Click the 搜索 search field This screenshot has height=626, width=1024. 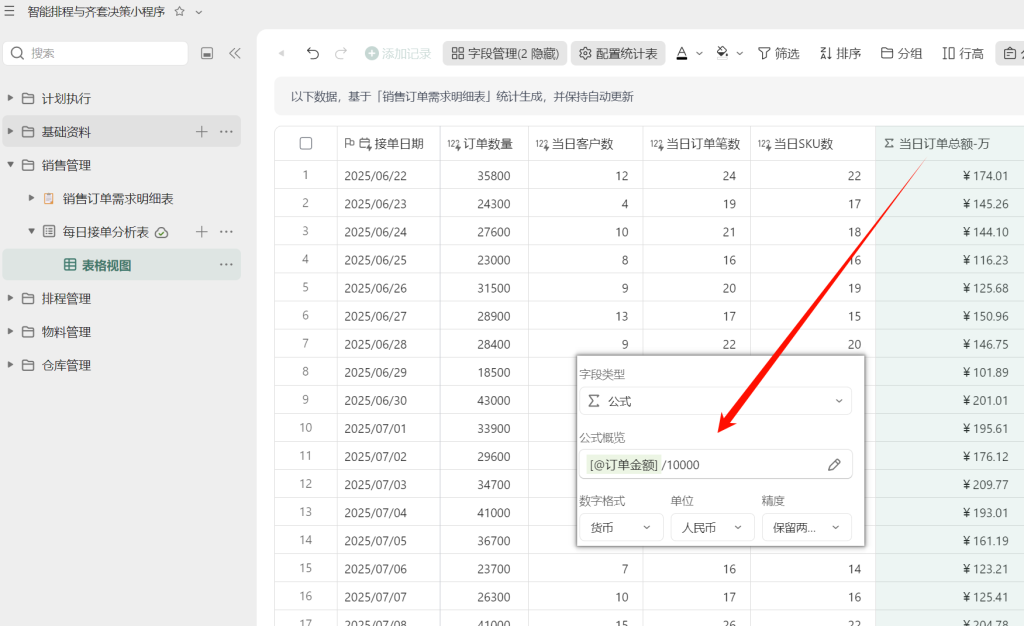click(x=95, y=53)
